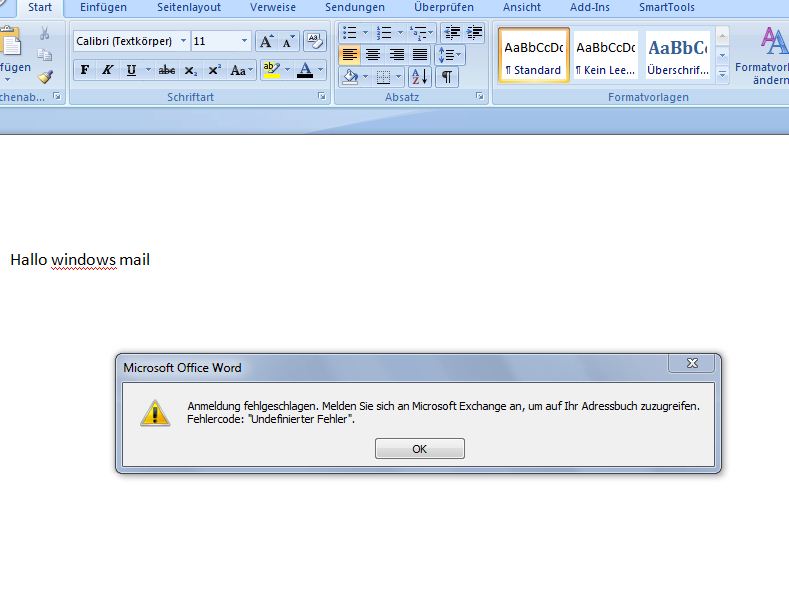Clear formatting with the eraser icon

click(315, 41)
